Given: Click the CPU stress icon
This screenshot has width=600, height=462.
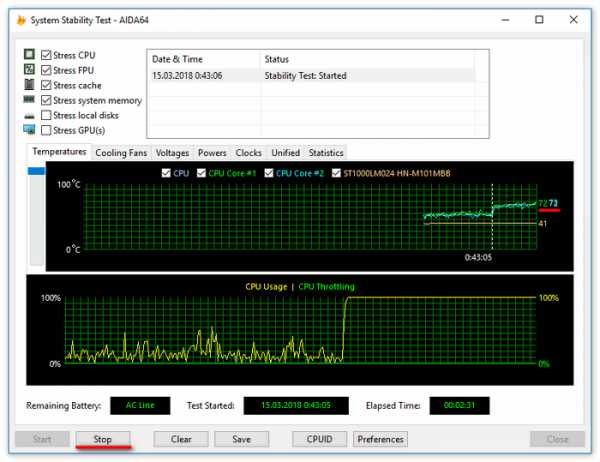Looking at the screenshot, I should point(29,54).
